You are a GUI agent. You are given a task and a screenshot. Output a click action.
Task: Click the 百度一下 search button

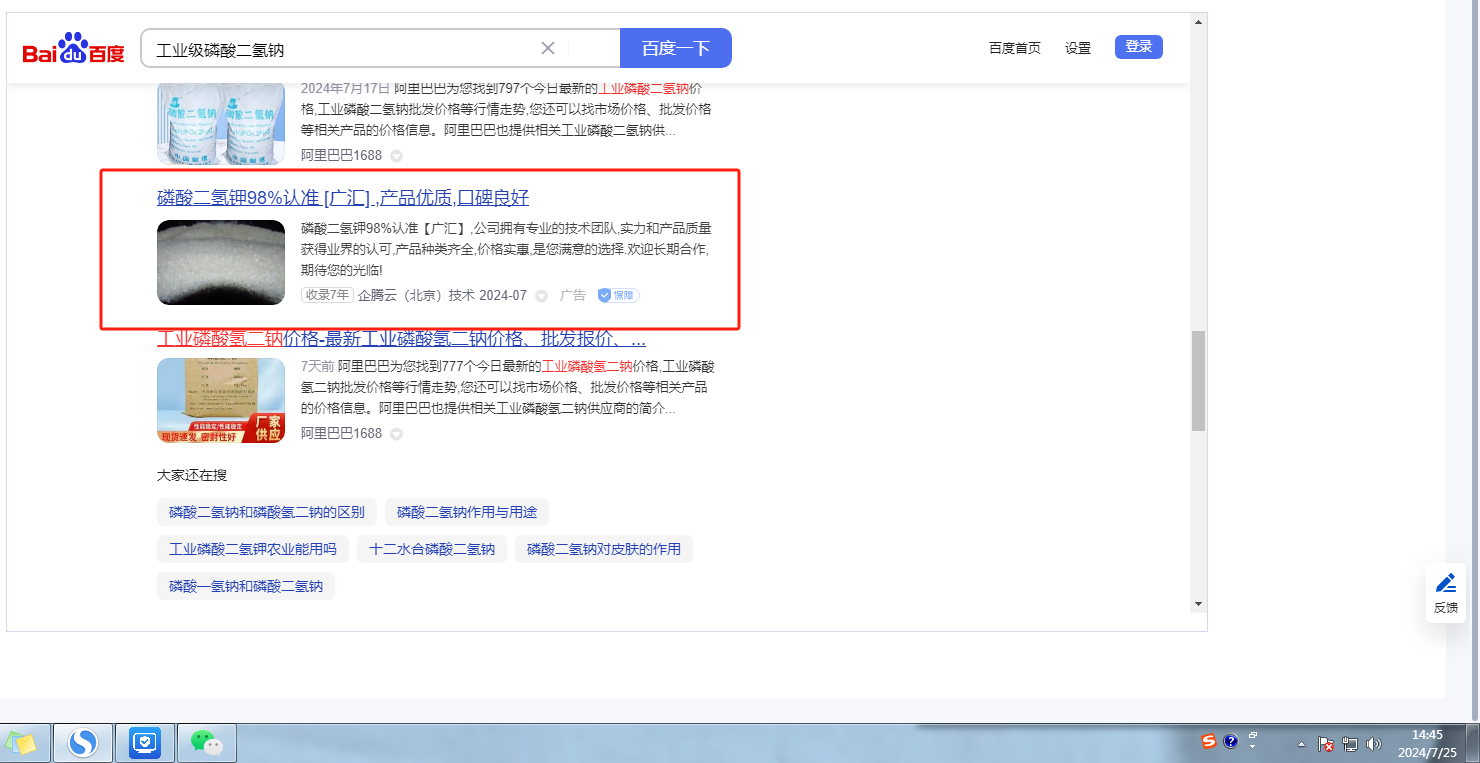click(x=676, y=48)
